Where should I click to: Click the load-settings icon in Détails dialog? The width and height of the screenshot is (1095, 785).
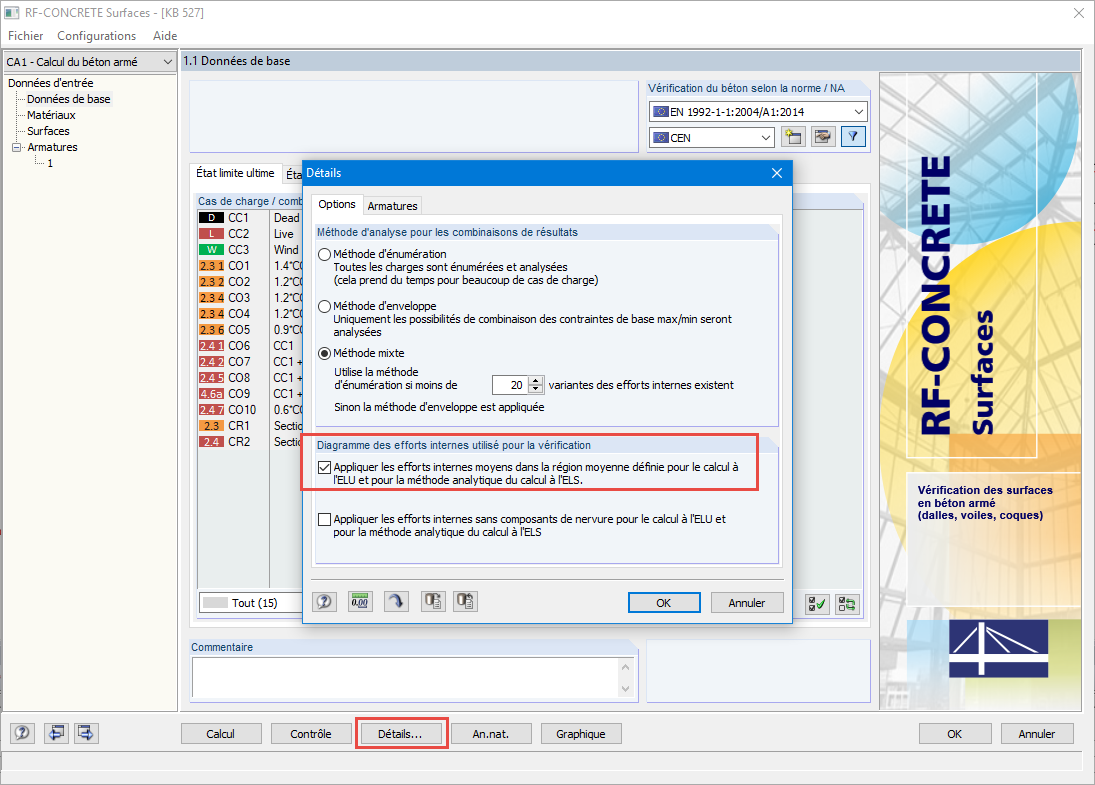433,601
